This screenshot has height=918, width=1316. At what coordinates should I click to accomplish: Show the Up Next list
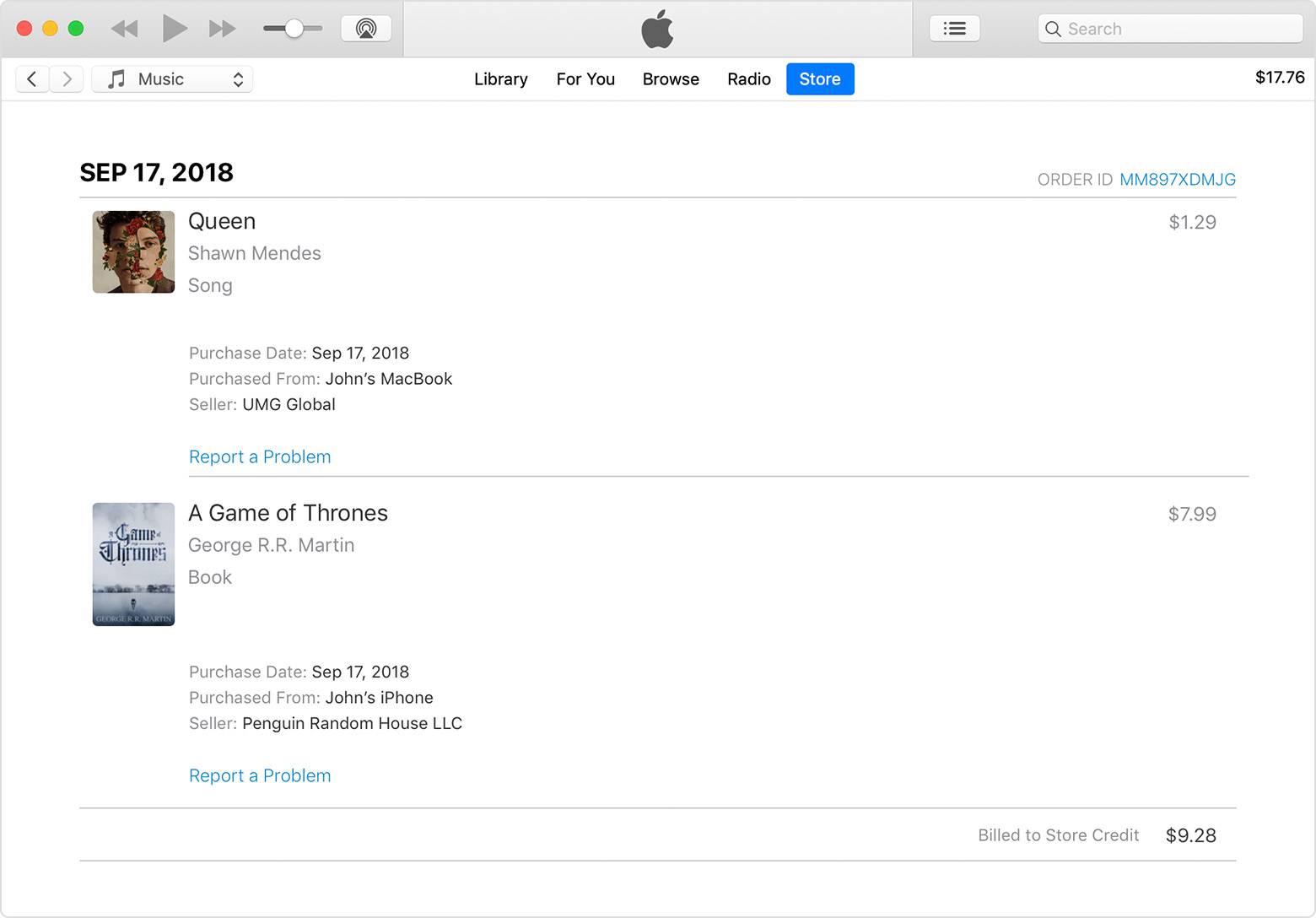tap(954, 29)
